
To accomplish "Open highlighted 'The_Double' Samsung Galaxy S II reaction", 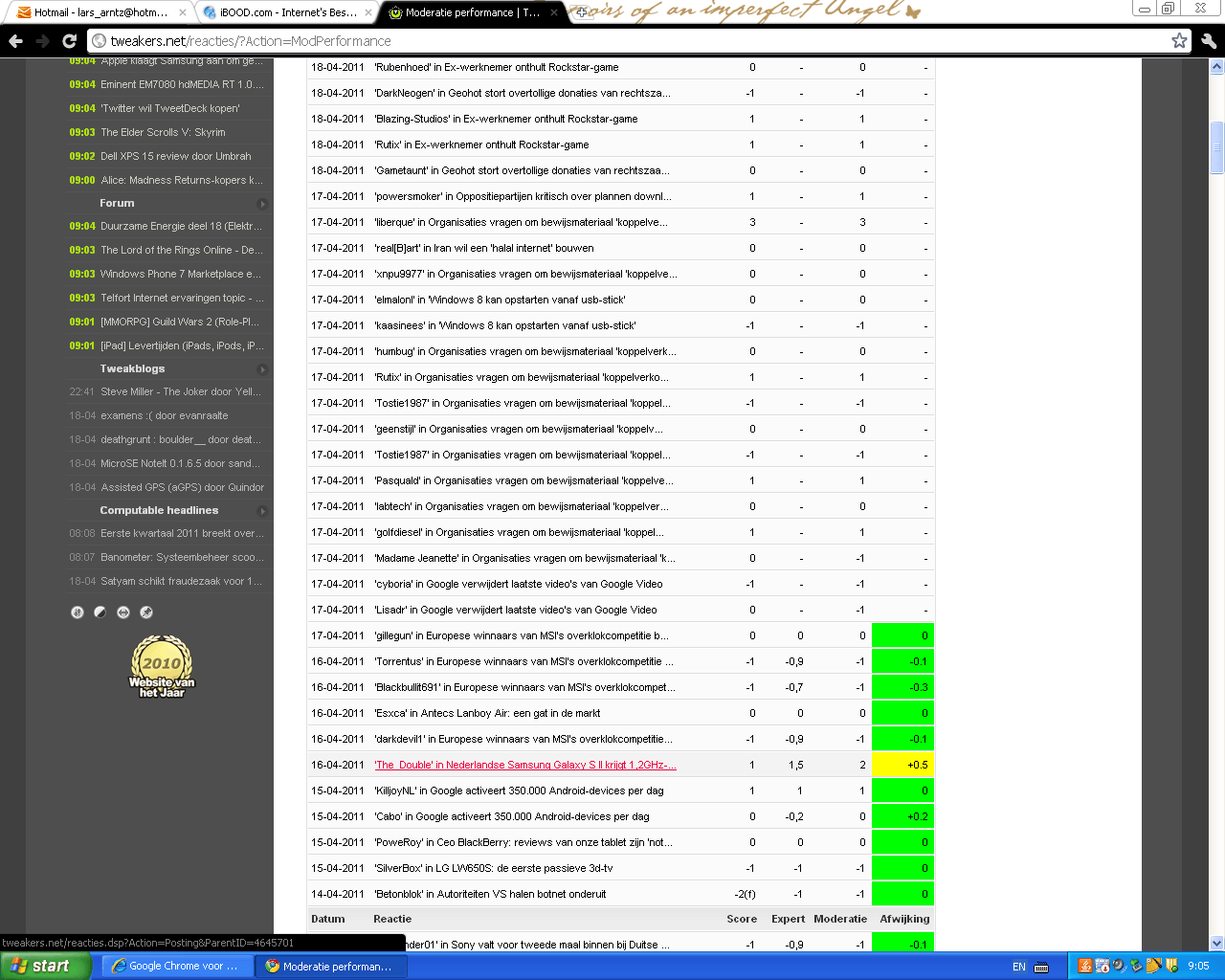I will click(x=525, y=766).
